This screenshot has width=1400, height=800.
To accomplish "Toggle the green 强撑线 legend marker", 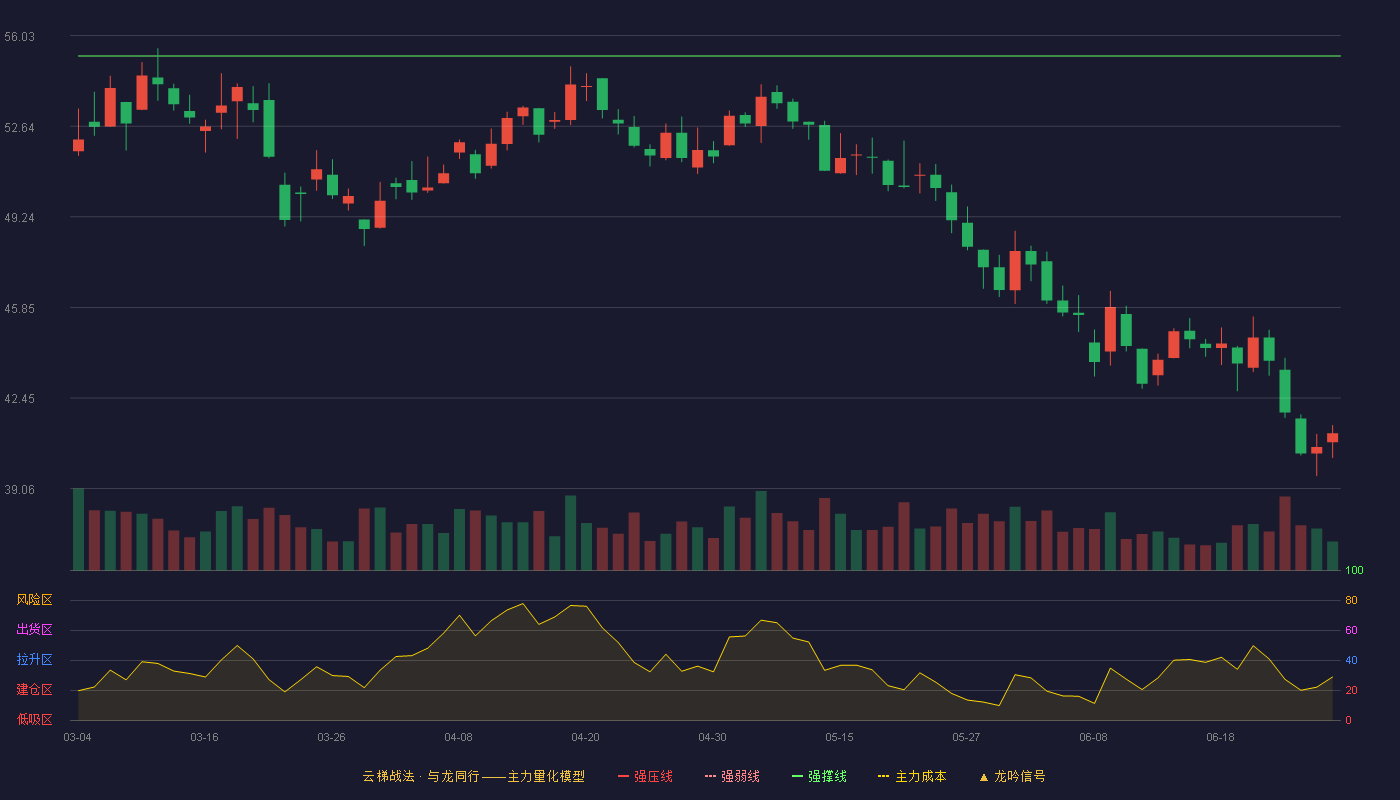I will [x=797, y=776].
